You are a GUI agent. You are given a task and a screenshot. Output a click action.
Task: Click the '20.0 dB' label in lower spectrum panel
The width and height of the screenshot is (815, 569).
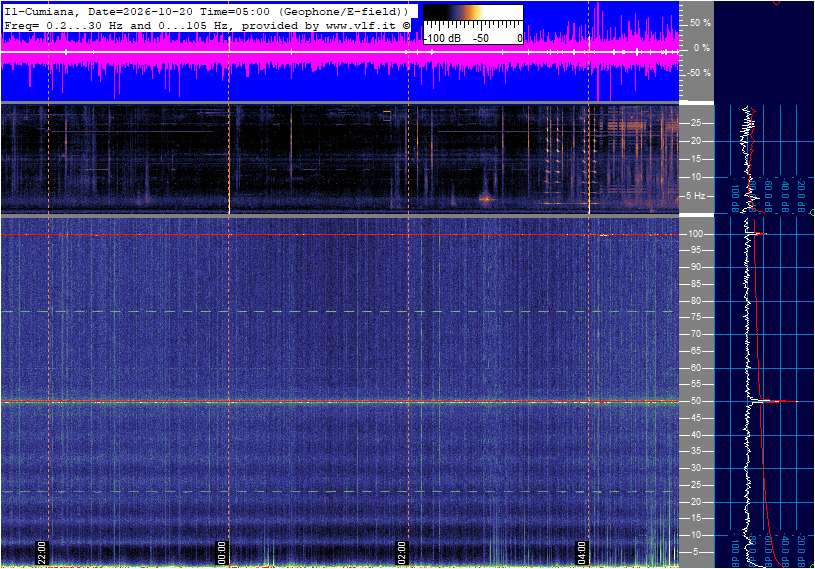pyautogui.click(x=802, y=550)
